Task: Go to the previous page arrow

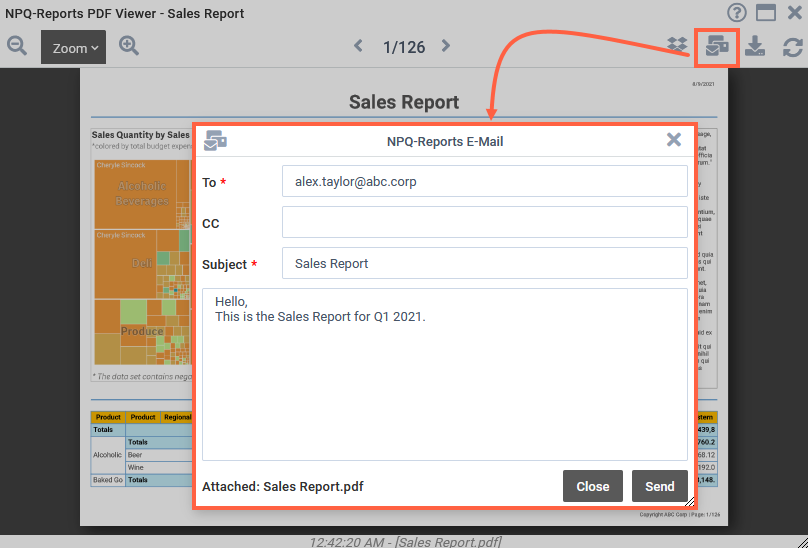Action: click(x=359, y=46)
